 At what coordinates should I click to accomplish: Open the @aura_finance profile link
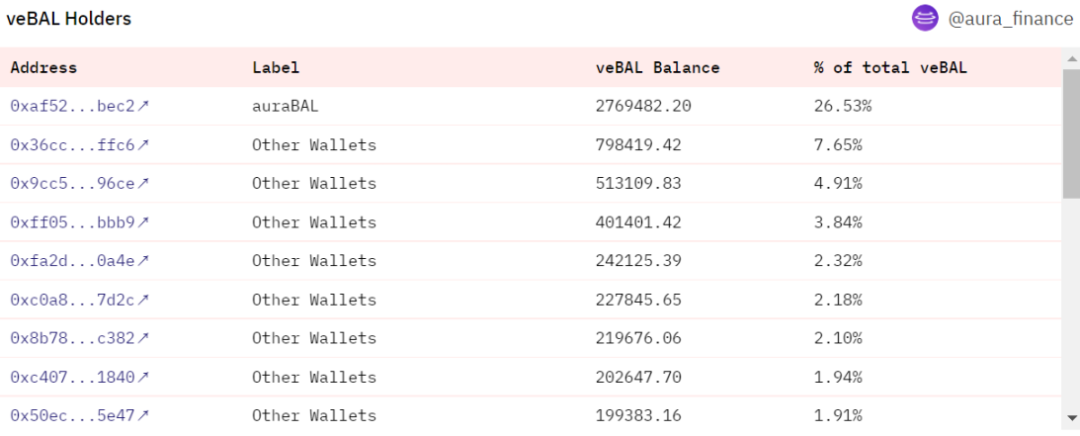click(1009, 19)
